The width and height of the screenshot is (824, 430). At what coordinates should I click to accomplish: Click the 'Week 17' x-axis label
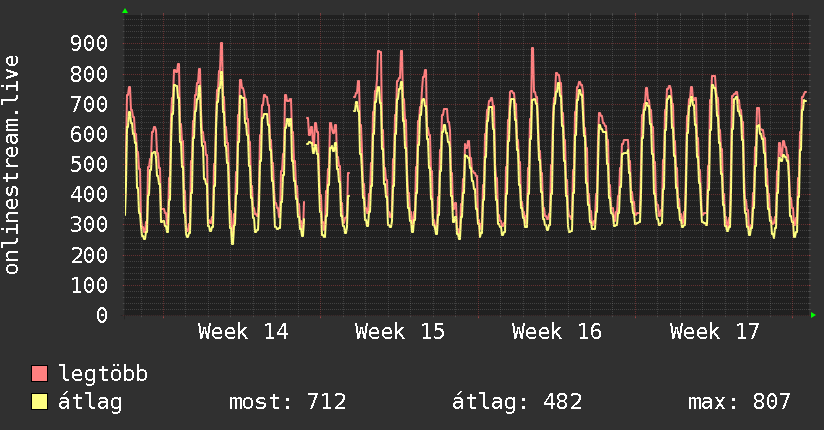[715, 332]
